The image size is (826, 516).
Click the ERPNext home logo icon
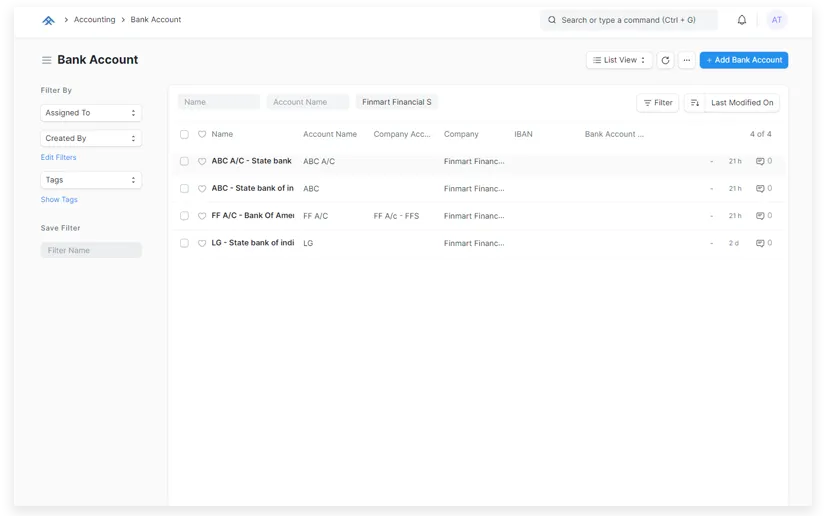tap(48, 20)
